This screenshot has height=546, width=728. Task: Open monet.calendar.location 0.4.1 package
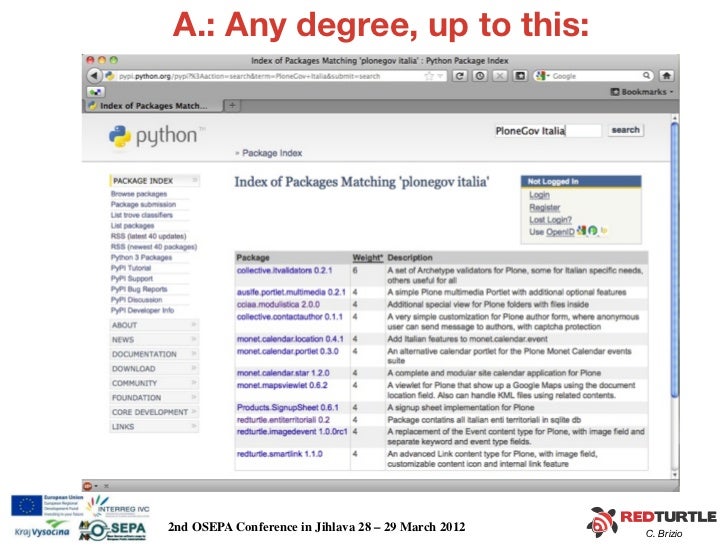(x=290, y=339)
